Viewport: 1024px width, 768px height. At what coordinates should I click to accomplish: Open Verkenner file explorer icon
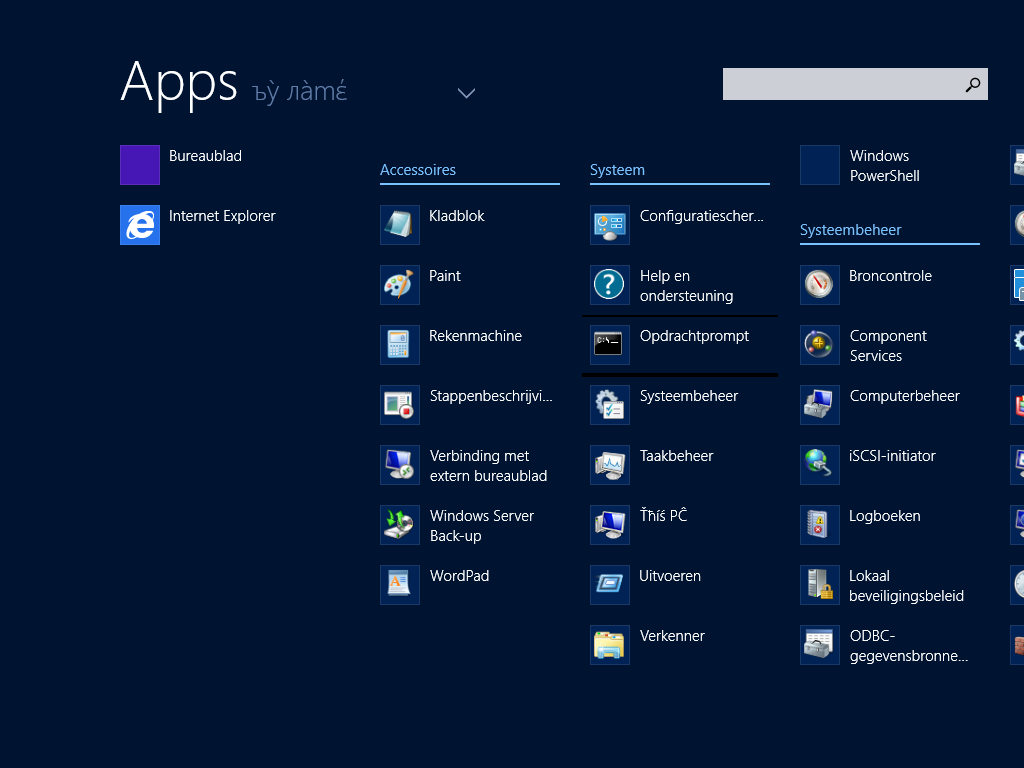(x=610, y=645)
